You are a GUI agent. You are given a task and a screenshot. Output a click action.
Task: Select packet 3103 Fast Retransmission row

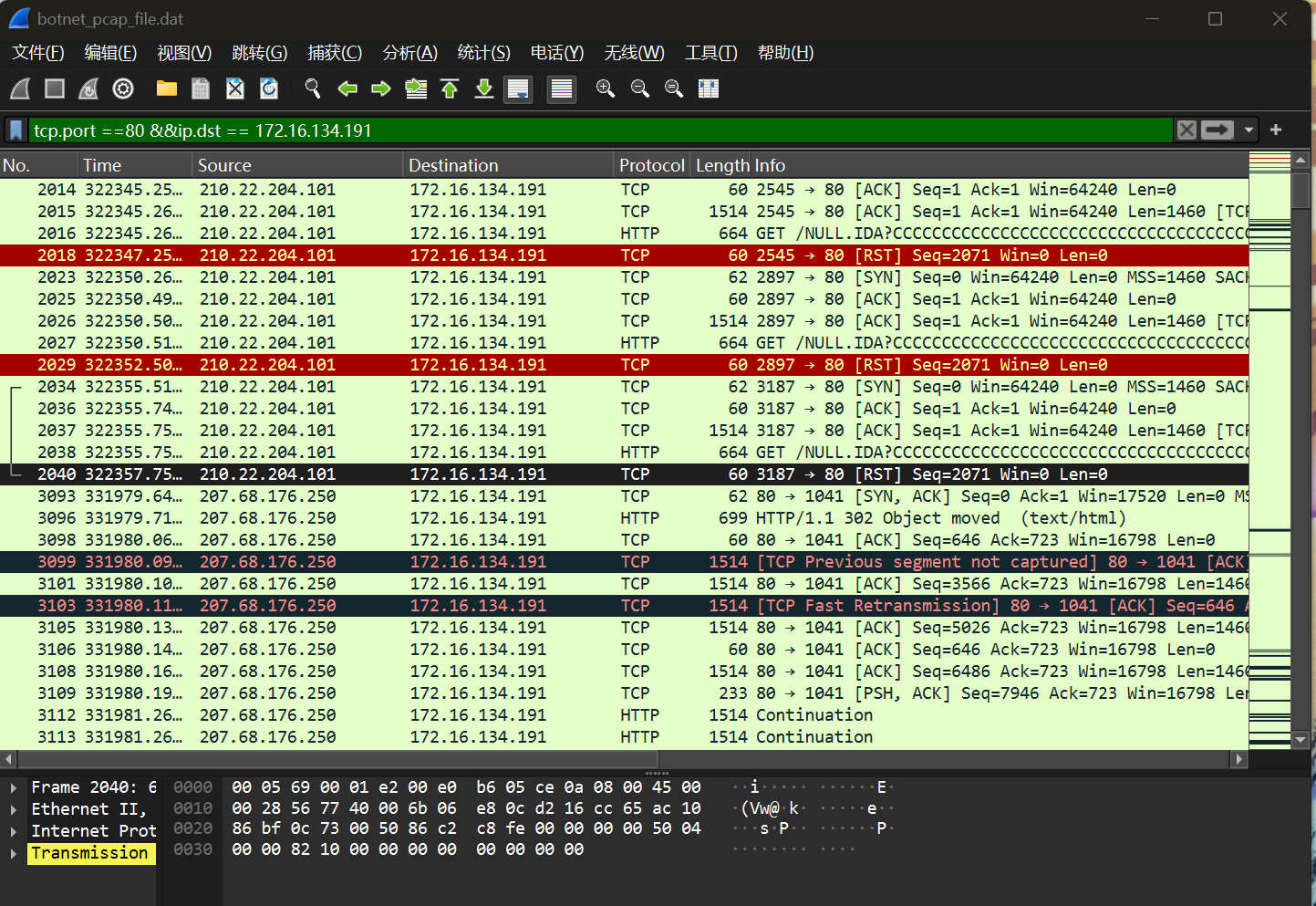coord(624,606)
